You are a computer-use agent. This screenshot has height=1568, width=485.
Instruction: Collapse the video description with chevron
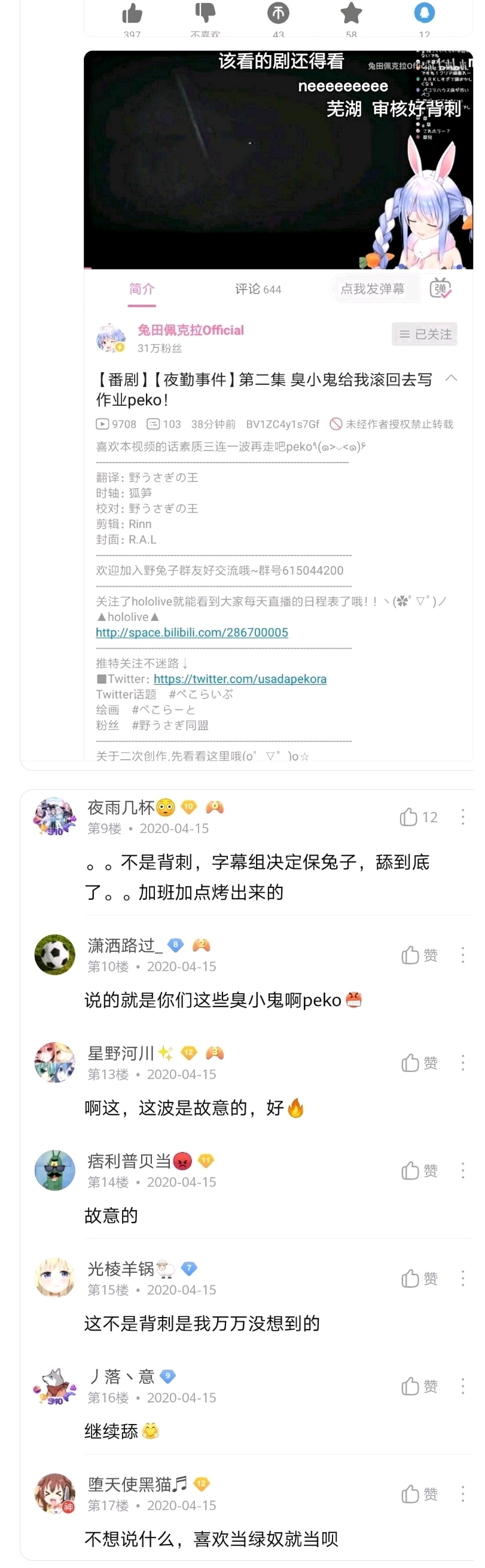click(x=451, y=378)
